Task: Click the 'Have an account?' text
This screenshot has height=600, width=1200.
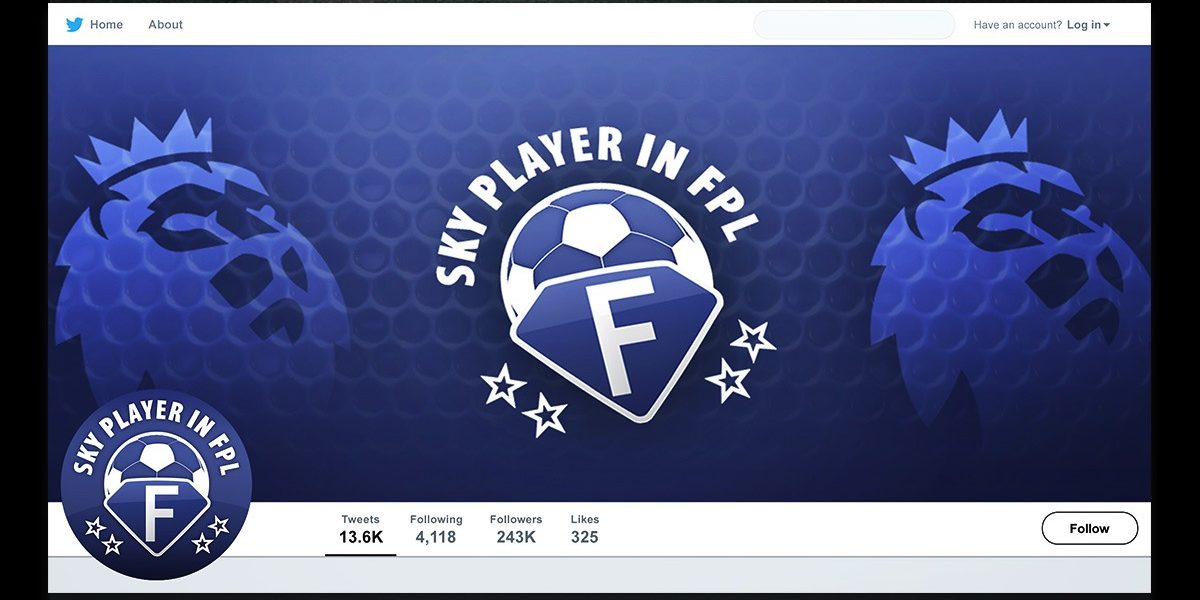Action: point(1018,25)
